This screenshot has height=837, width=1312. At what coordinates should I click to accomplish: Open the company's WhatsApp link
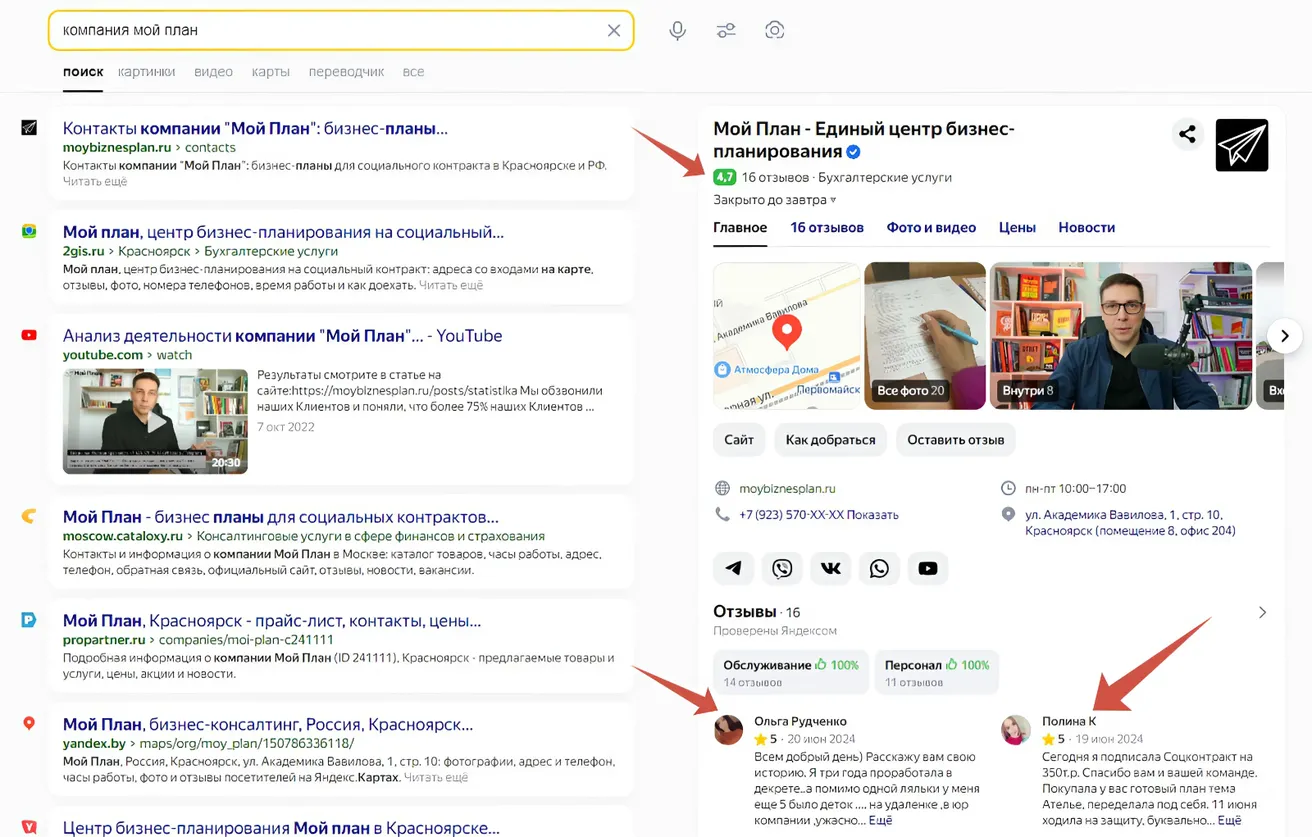tap(879, 568)
